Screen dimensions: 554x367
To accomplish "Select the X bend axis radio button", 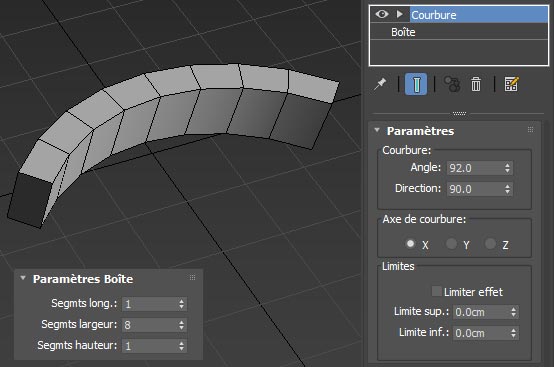I will tap(410, 244).
